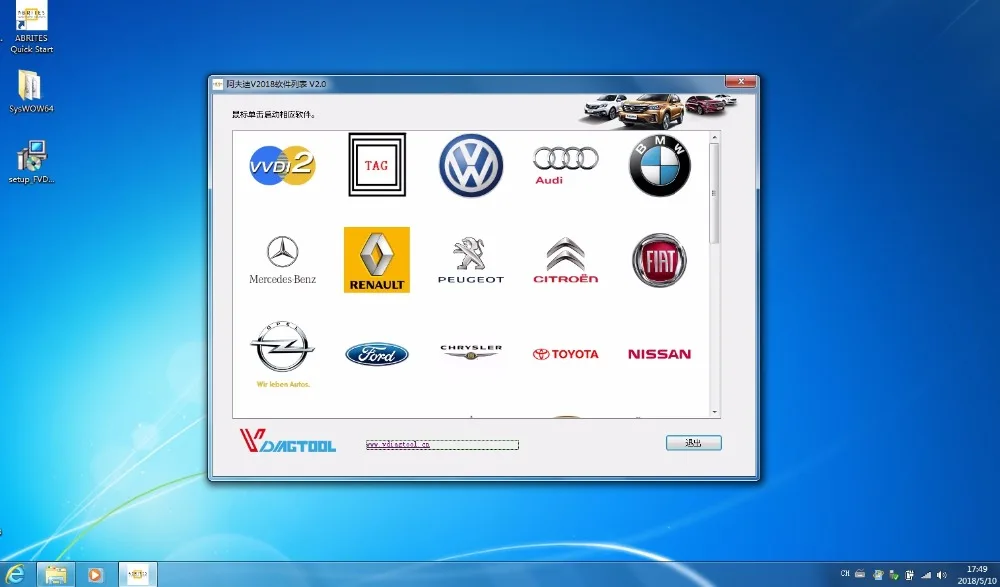Image resolution: width=1000 pixels, height=587 pixels.
Task: Click the www.vdiagtool.cn website link
Action: coord(398,445)
